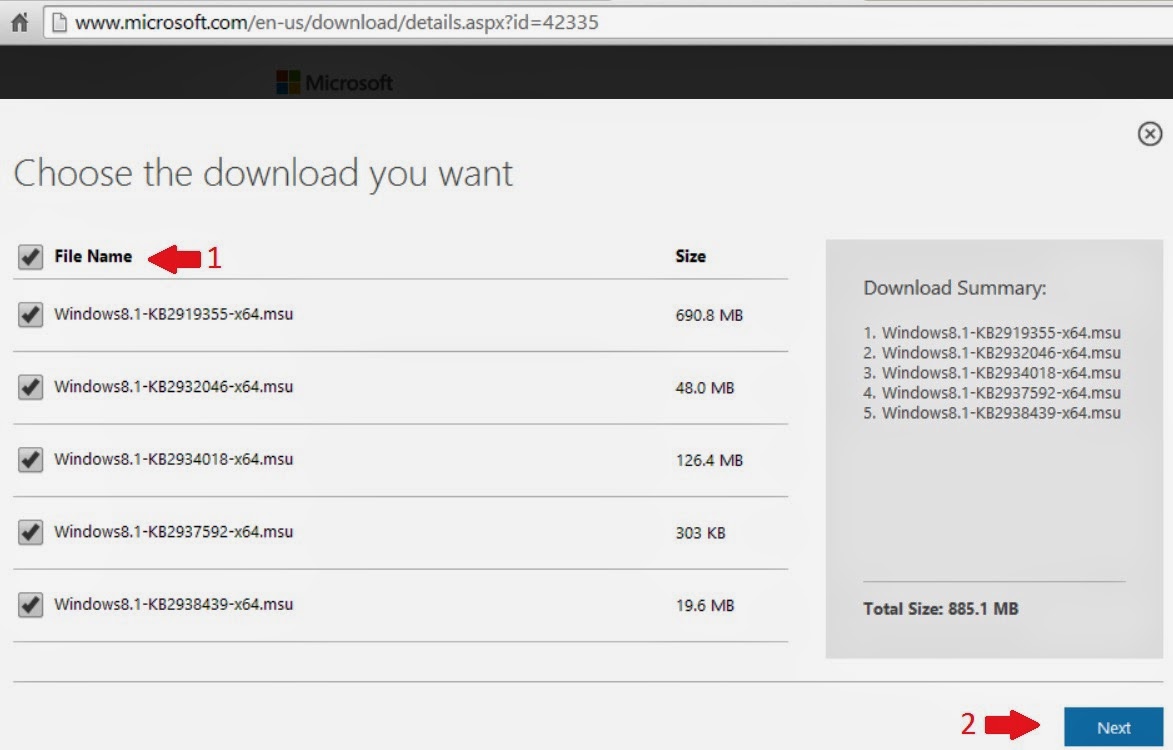Click summary item 1 KB2919355
Screen dimensions: 1173x750
coord(992,332)
